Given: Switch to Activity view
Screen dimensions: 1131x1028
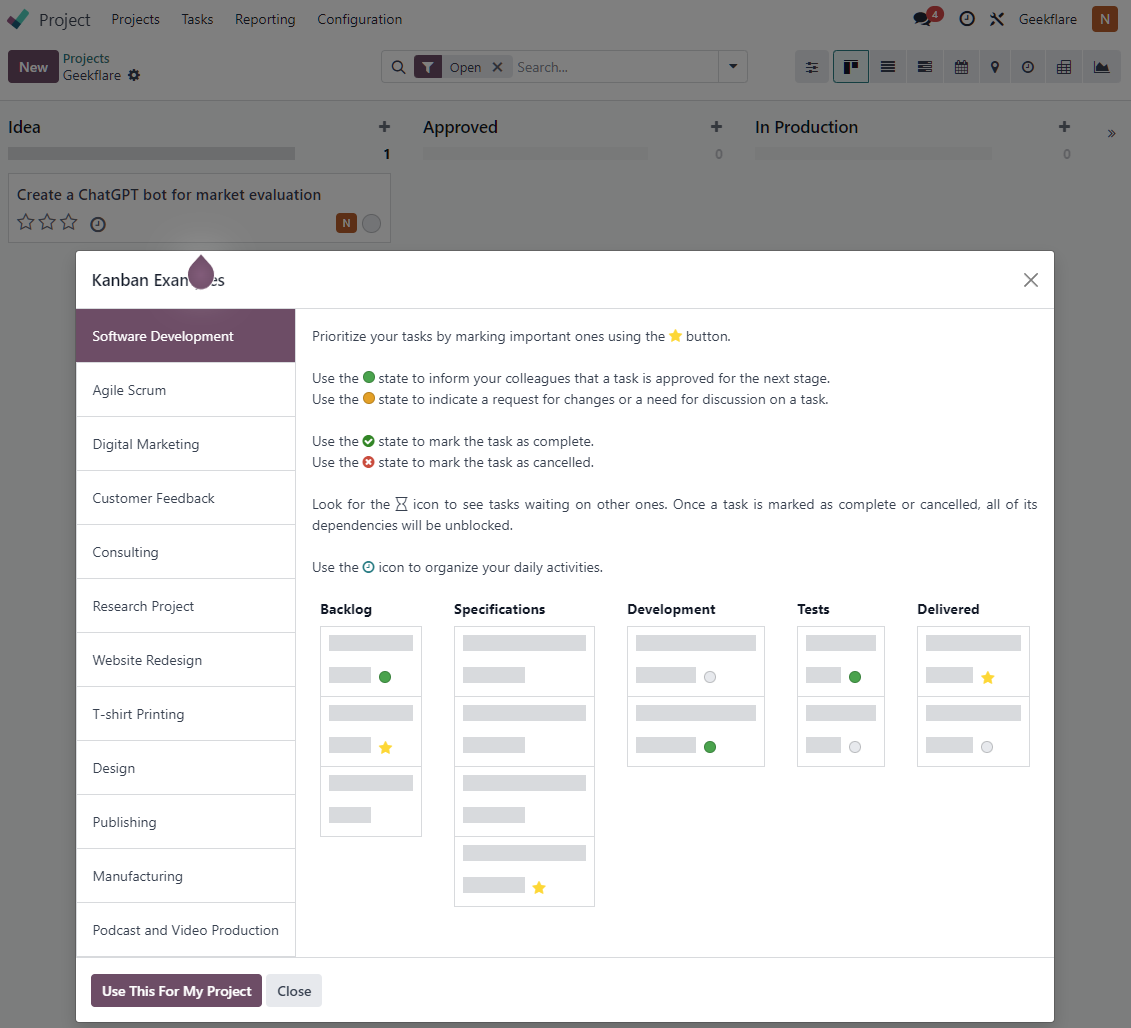Looking at the screenshot, I should click(1028, 67).
